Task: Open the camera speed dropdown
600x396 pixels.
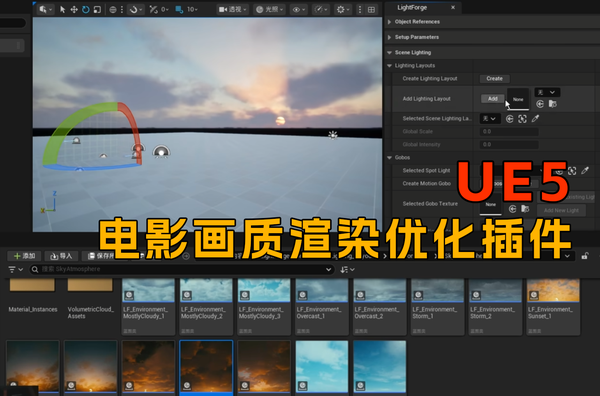Action: click(321, 10)
